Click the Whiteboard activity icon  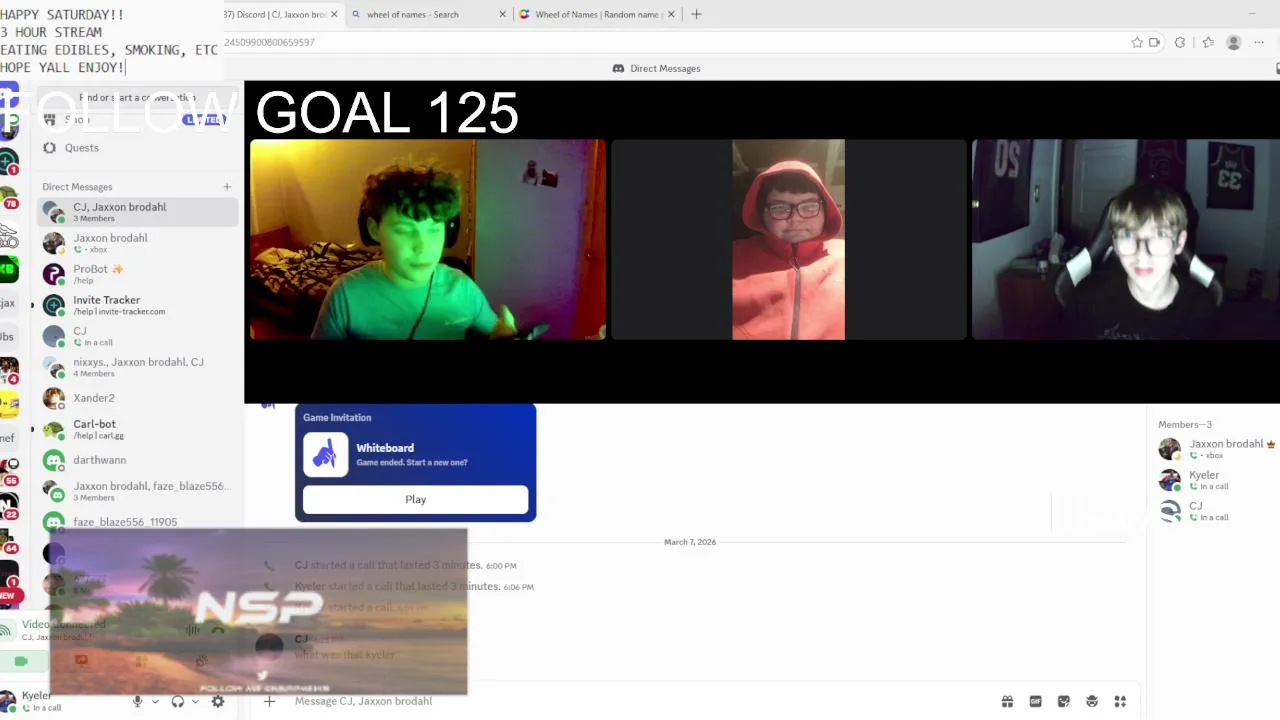[x=325, y=455]
